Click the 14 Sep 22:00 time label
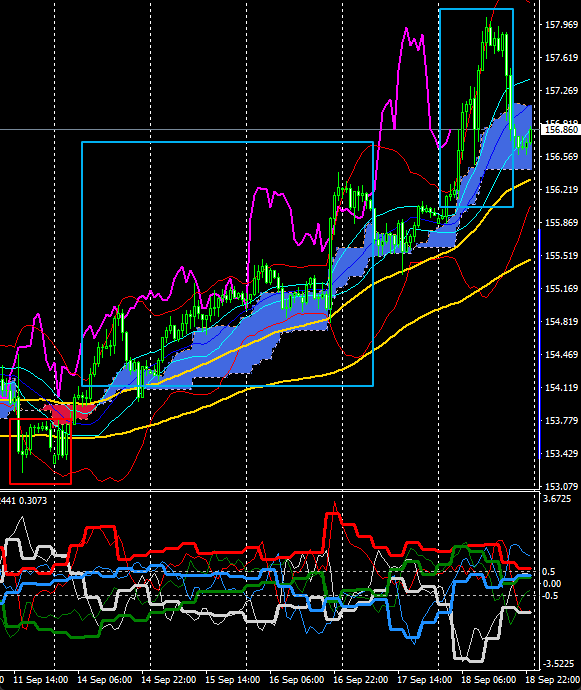581x690 pixels. click(169, 679)
